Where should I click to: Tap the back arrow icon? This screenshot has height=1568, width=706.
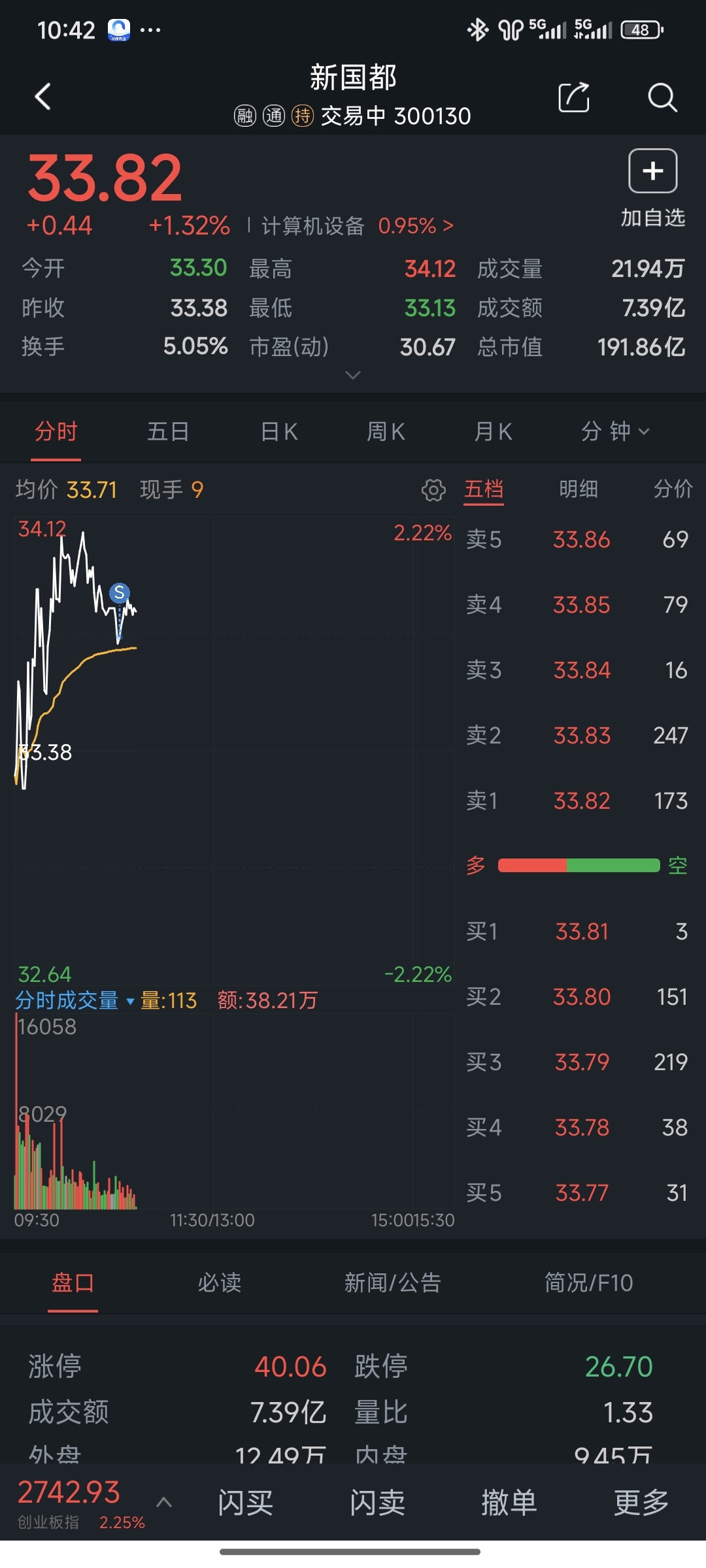click(43, 97)
